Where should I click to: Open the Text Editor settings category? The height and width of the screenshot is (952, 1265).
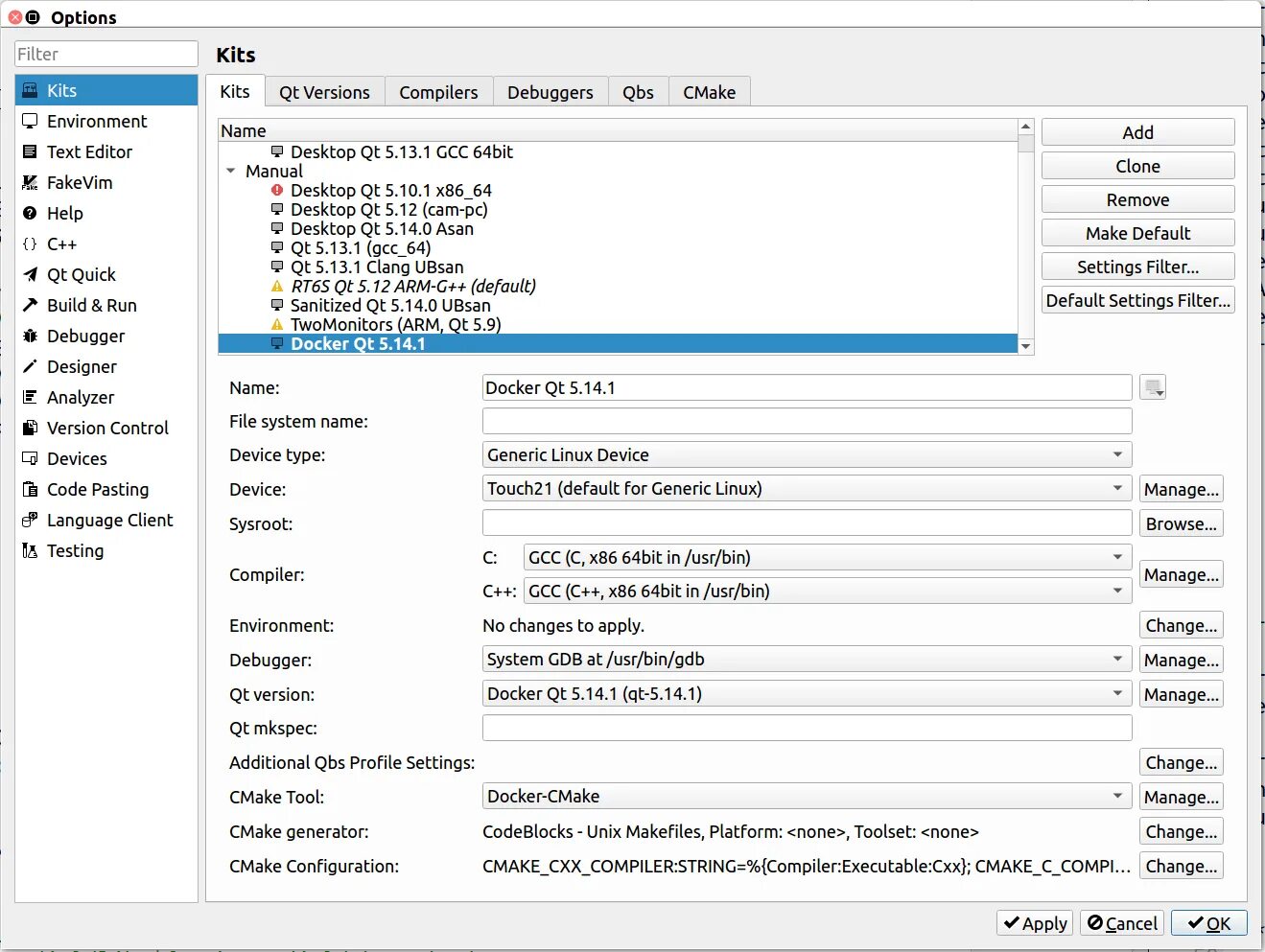tap(106, 151)
